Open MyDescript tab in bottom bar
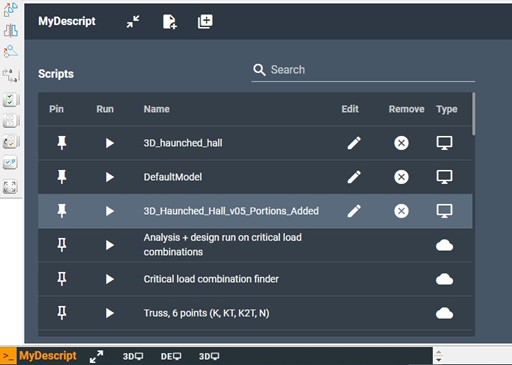The image size is (512, 365). (x=48, y=356)
